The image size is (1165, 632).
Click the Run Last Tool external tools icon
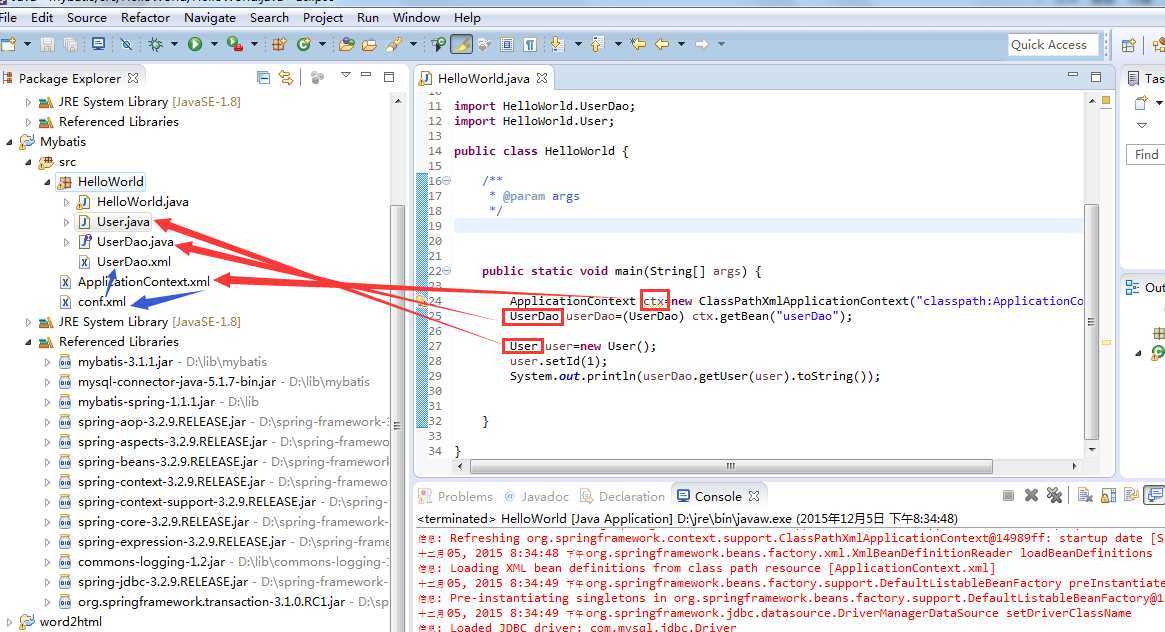click(x=235, y=45)
